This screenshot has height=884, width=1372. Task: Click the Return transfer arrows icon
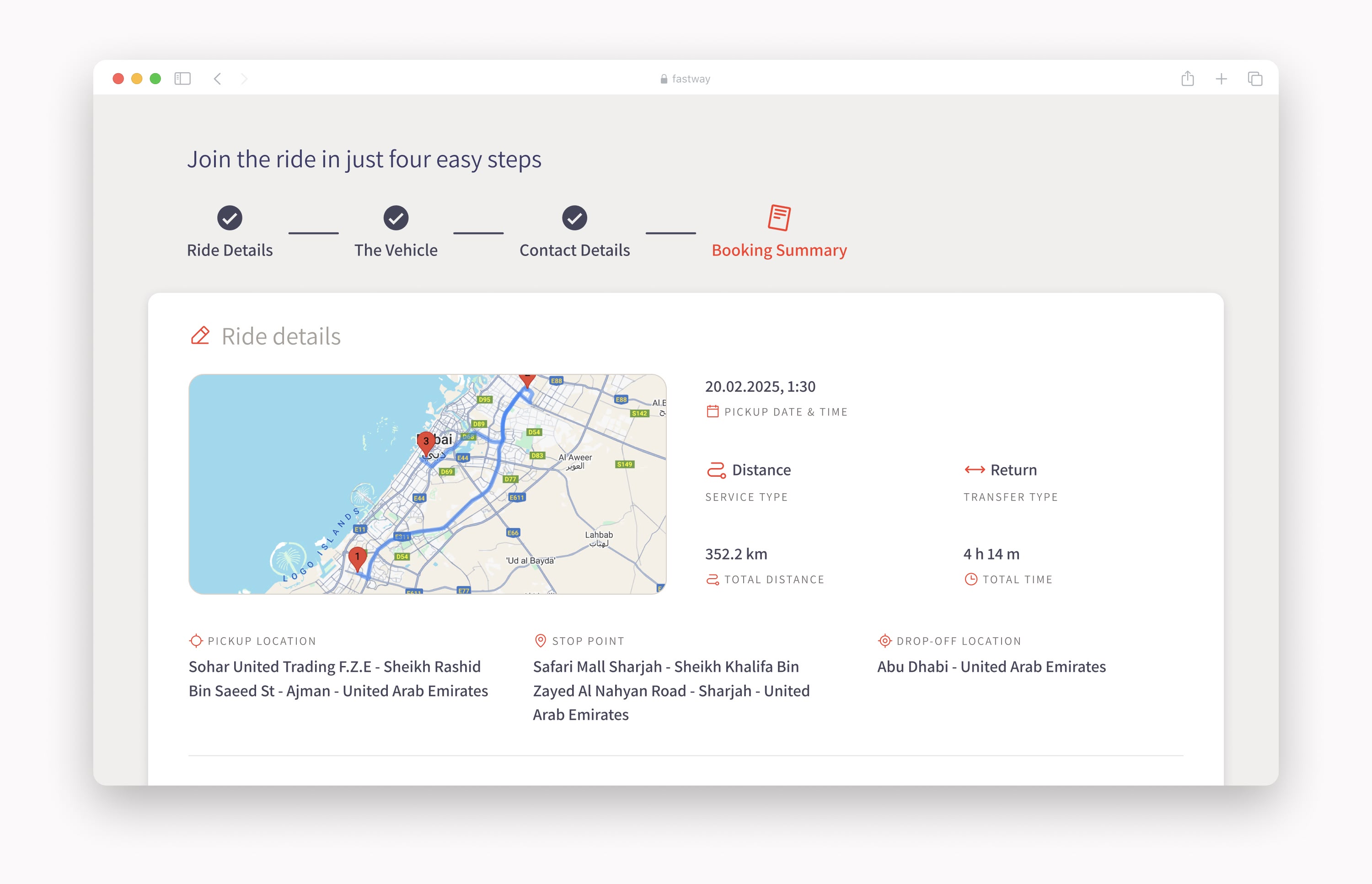[975, 470]
